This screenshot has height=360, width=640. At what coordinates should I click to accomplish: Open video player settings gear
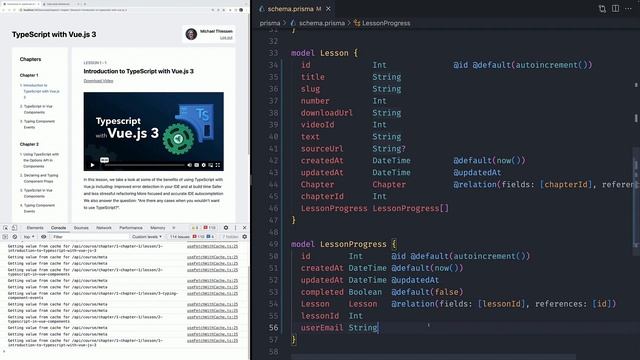click(203, 165)
